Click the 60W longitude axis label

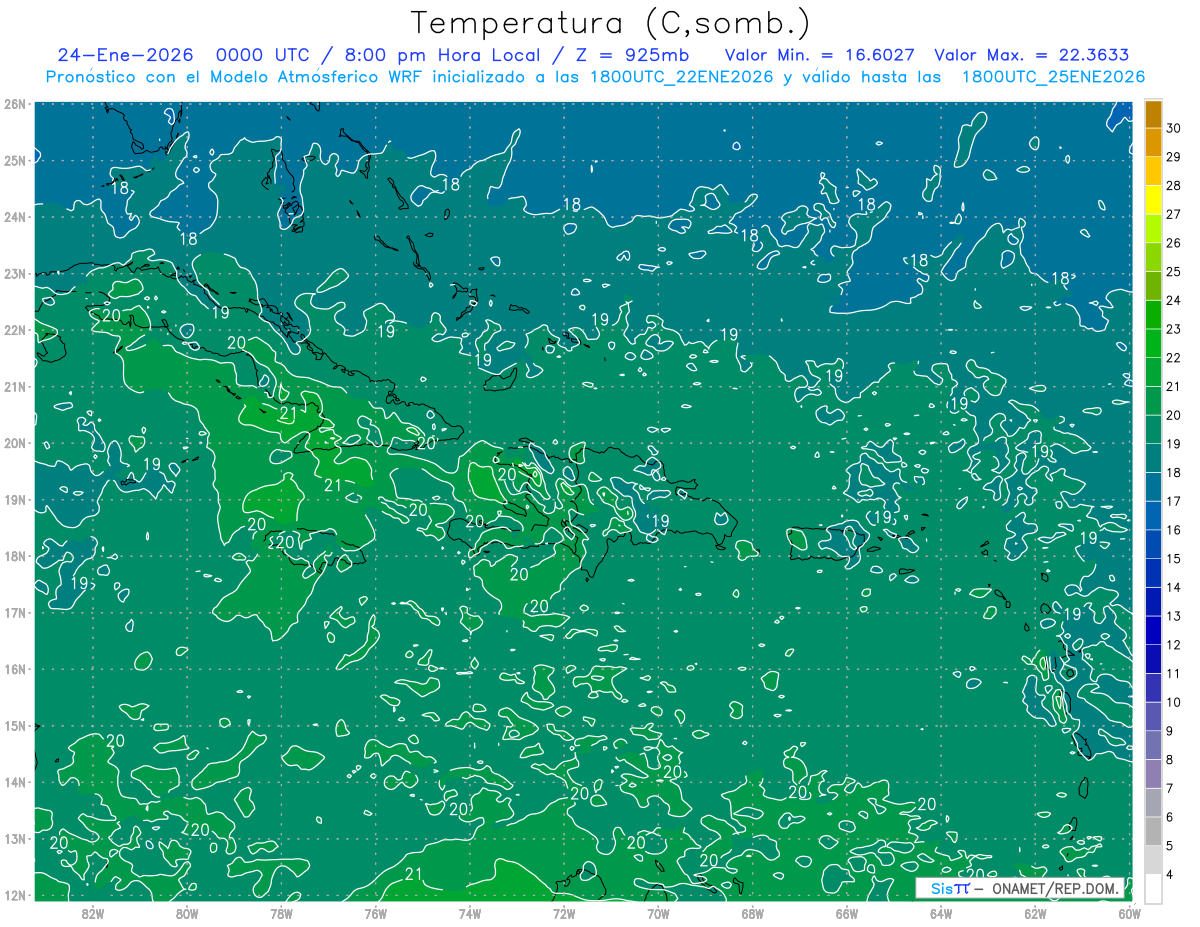(x=1130, y=913)
